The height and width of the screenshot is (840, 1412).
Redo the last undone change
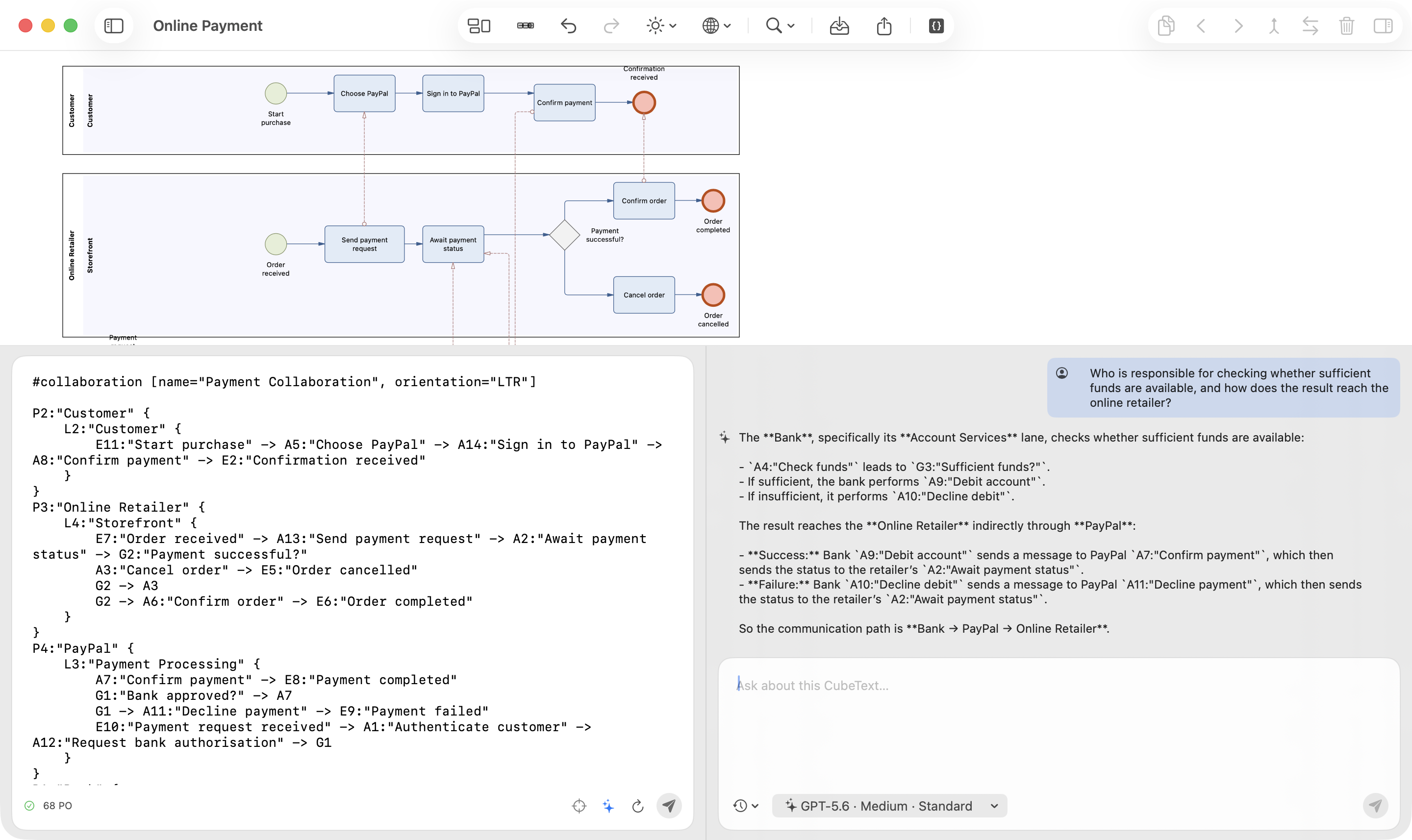pyautogui.click(x=611, y=26)
